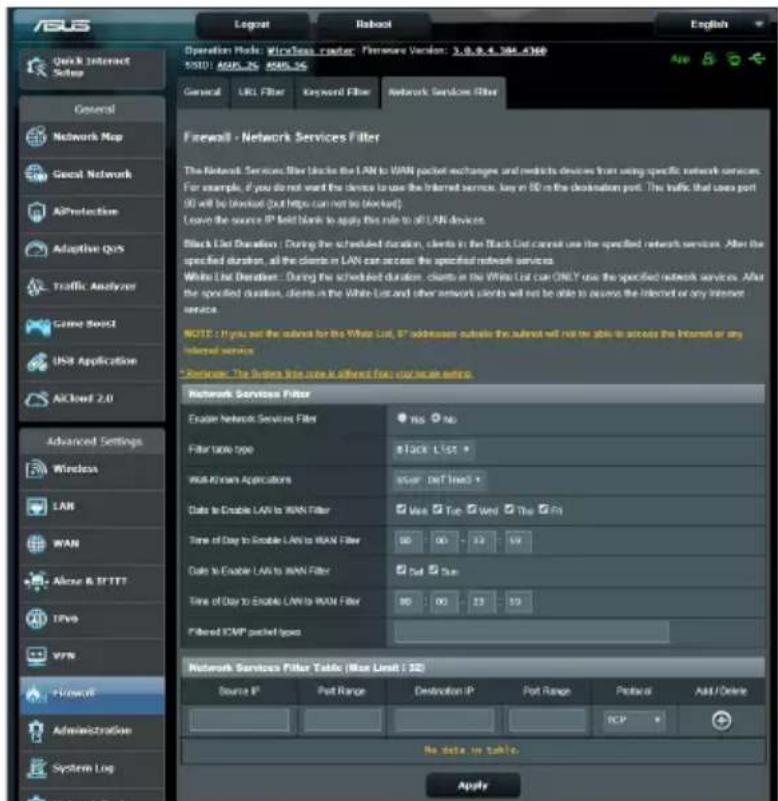Switch to the Keyword Filter tab
The height and width of the screenshot is (801, 778).
[x=337, y=92]
